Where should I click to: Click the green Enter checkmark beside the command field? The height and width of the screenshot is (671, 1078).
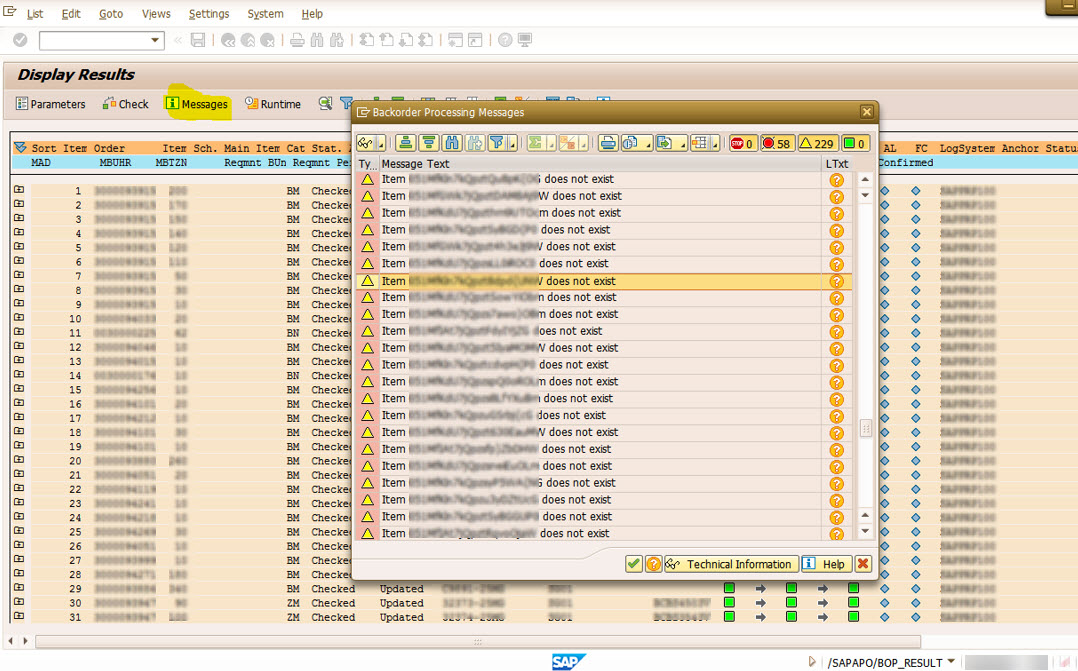click(20, 40)
